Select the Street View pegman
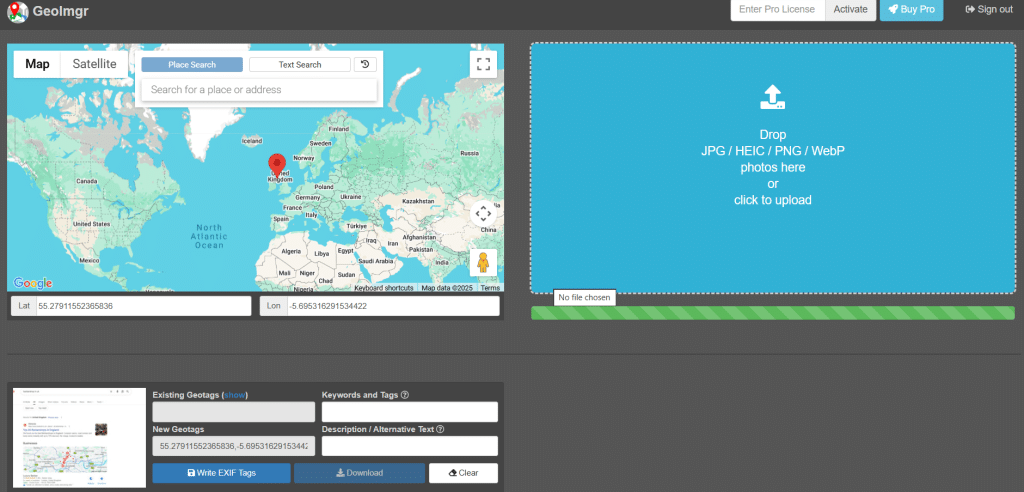Viewport: 1024px width, 492px height. [483, 263]
